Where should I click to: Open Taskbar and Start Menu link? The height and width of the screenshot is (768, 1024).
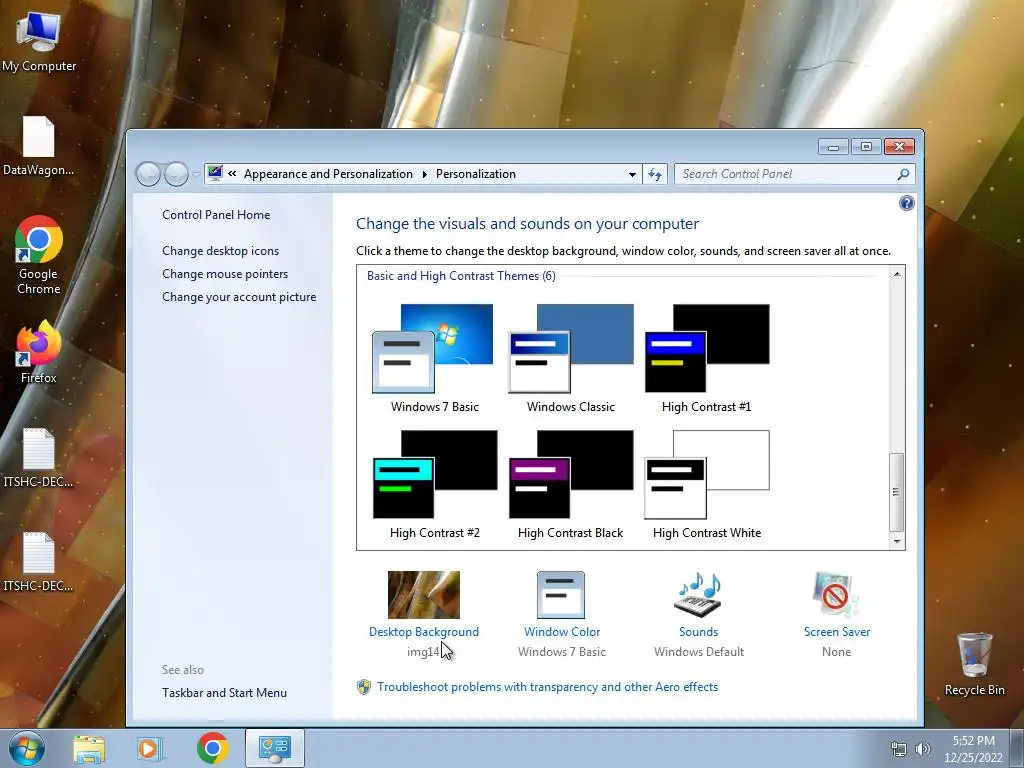224,693
